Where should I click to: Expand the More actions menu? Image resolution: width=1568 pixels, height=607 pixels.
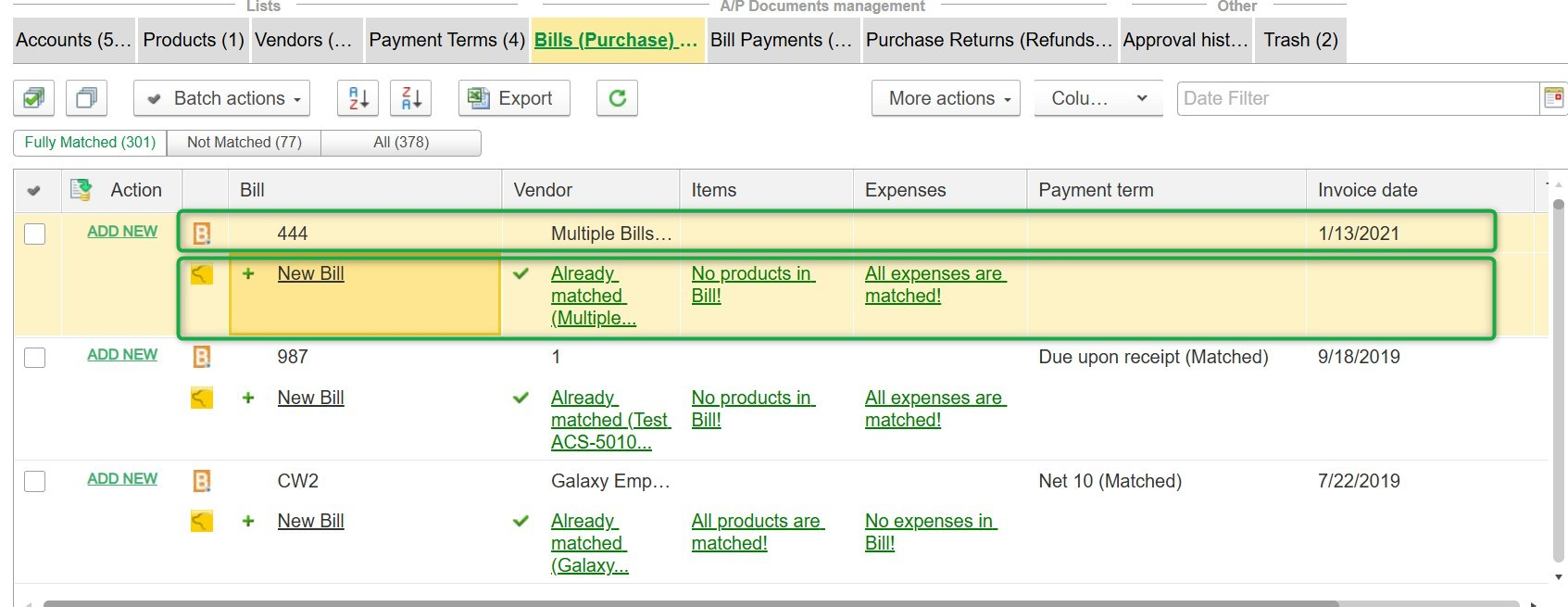(x=946, y=98)
